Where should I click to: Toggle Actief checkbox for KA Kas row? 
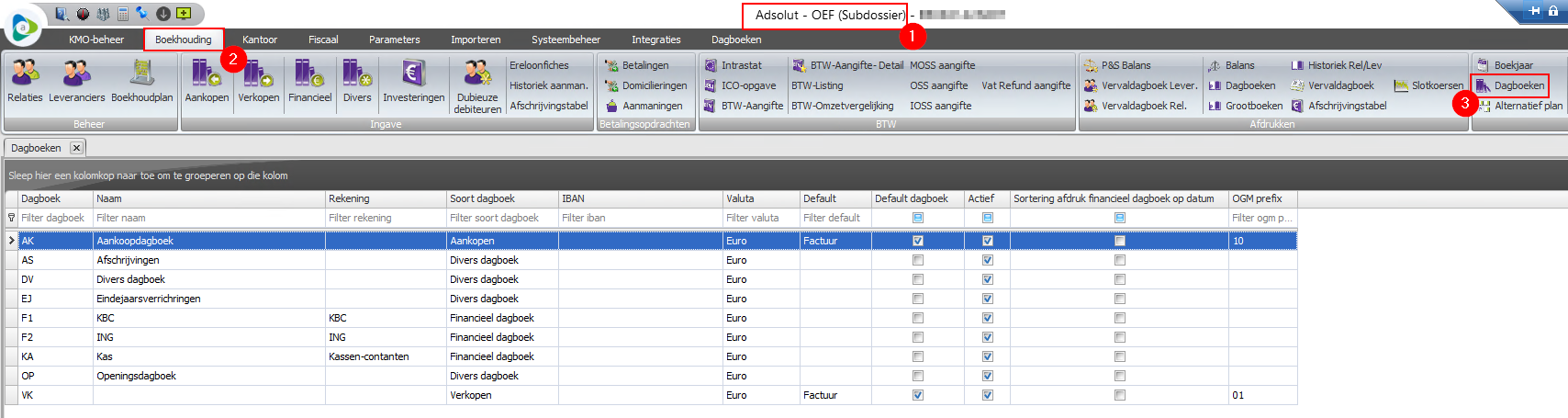pyautogui.click(x=988, y=356)
